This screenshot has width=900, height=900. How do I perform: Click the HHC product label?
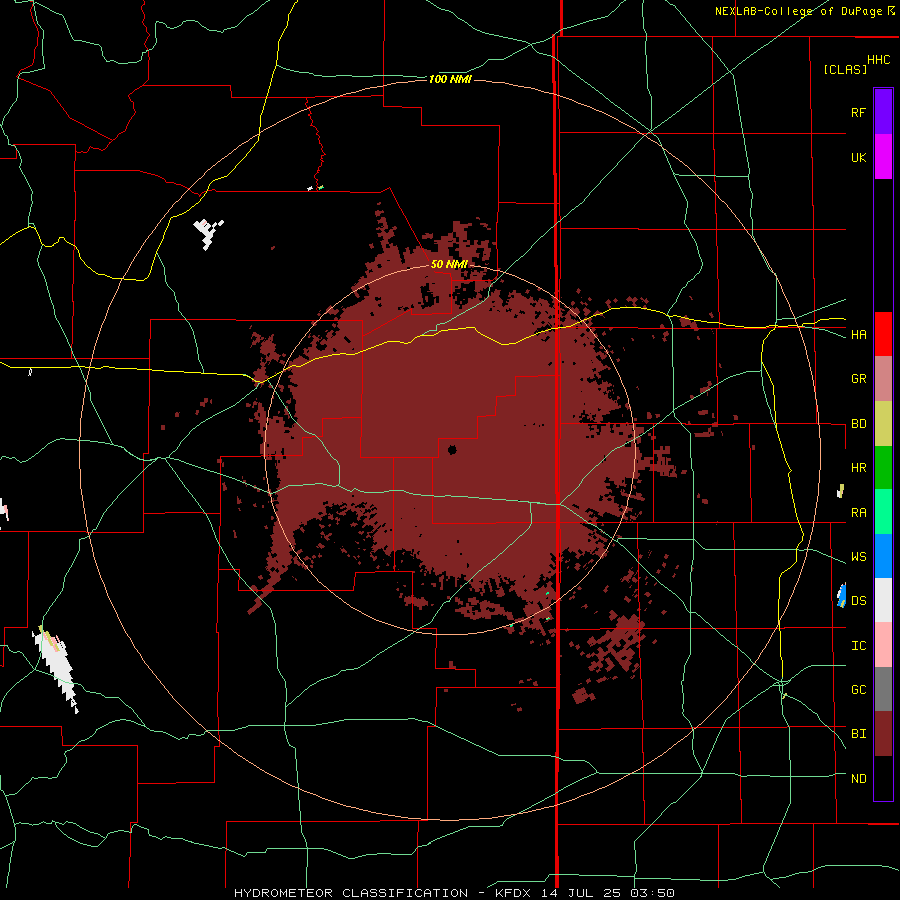click(878, 60)
